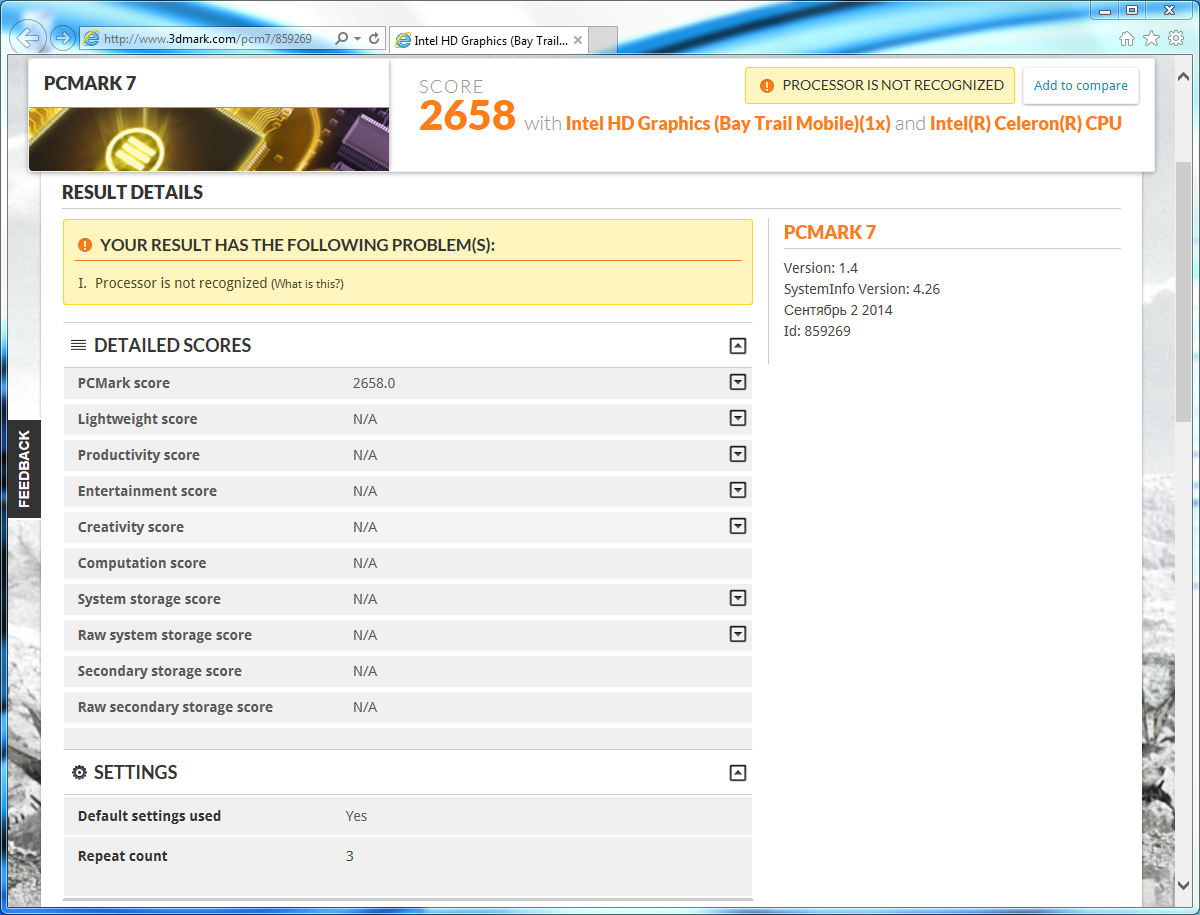This screenshot has width=1200, height=915.
Task: Click the PCMark 7 banner thumbnail image
Action: pos(209,139)
